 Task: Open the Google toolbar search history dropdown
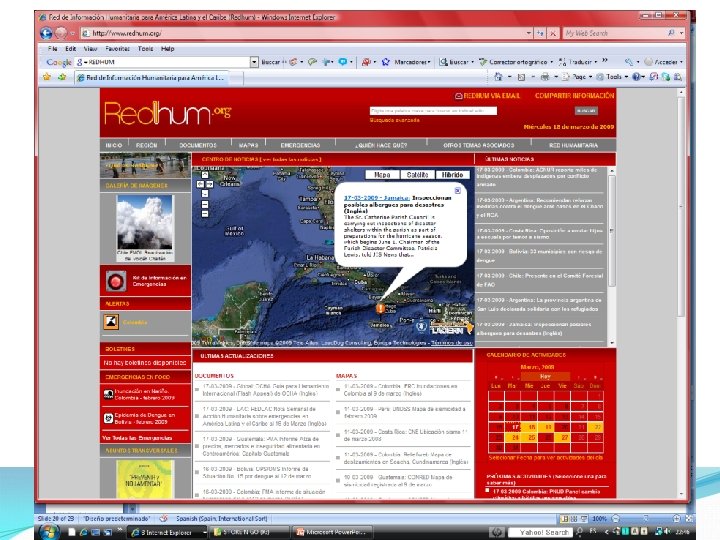254,62
